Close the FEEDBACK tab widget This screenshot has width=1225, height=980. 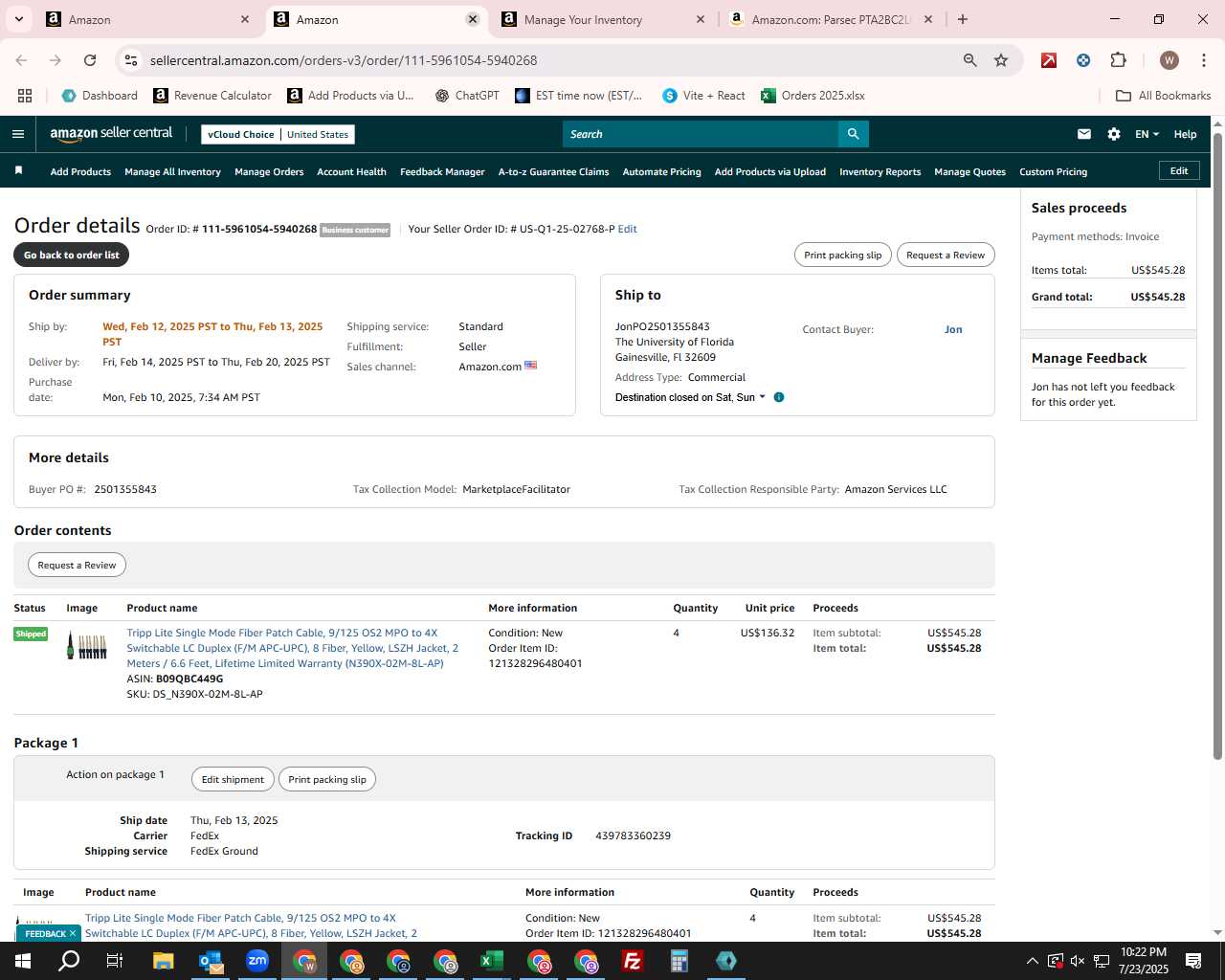73,933
